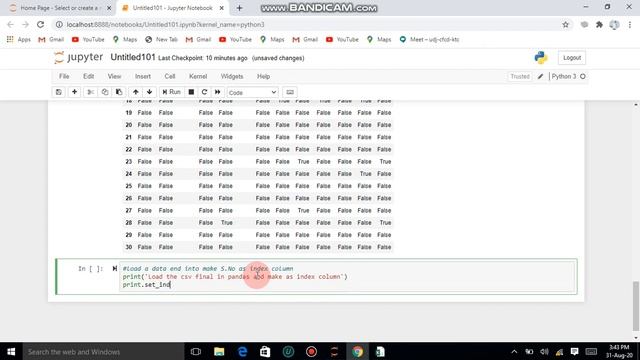This screenshot has width=640, height=360.
Task: Run cell using the icon beside In [ ]
Action: pyautogui.click(x=115, y=269)
